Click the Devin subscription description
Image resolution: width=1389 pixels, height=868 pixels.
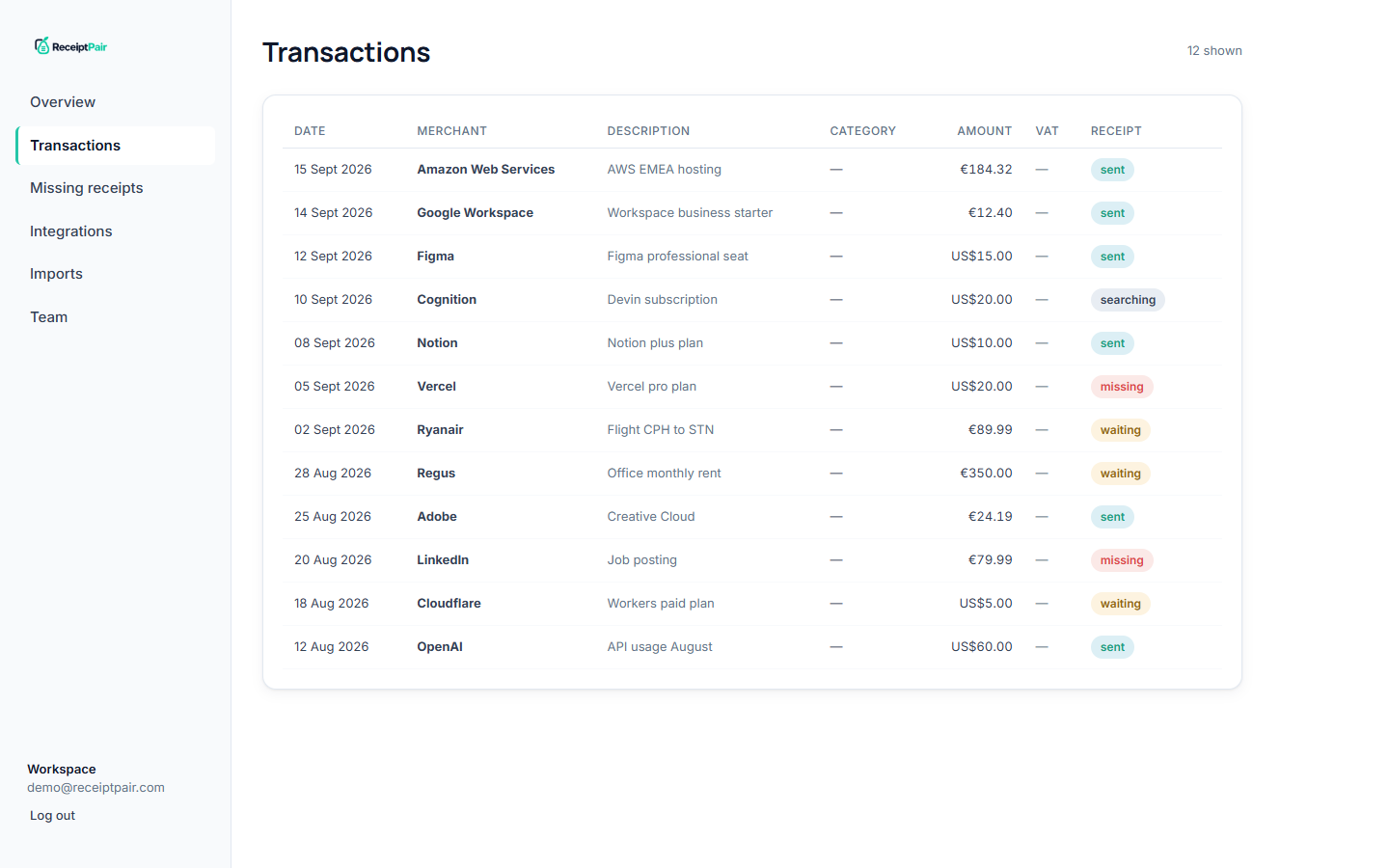pos(662,300)
